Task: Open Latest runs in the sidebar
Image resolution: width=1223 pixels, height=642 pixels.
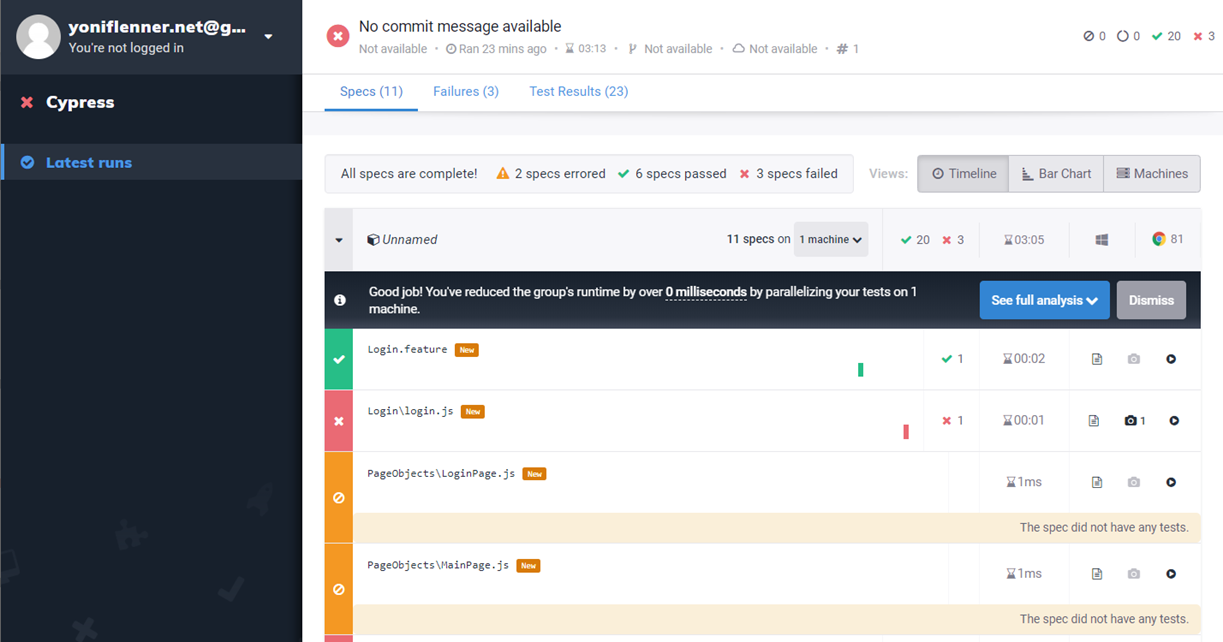Action: [x=88, y=162]
